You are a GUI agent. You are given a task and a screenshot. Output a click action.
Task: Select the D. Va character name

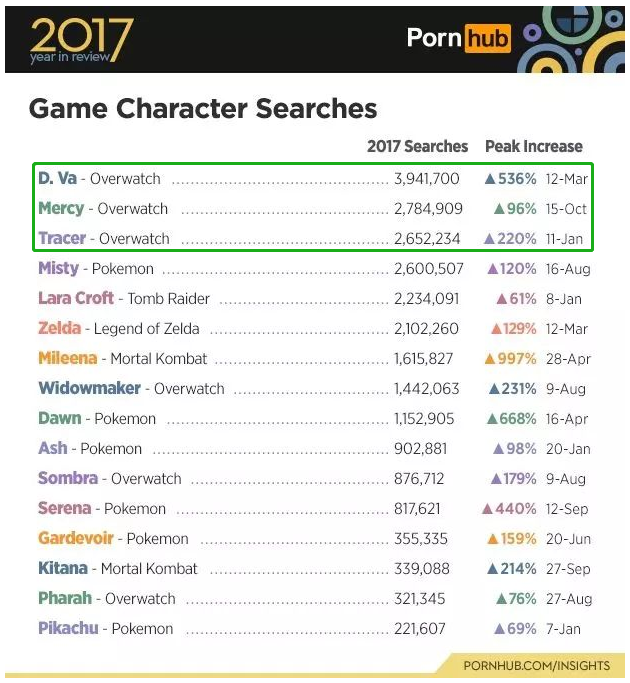[58, 178]
